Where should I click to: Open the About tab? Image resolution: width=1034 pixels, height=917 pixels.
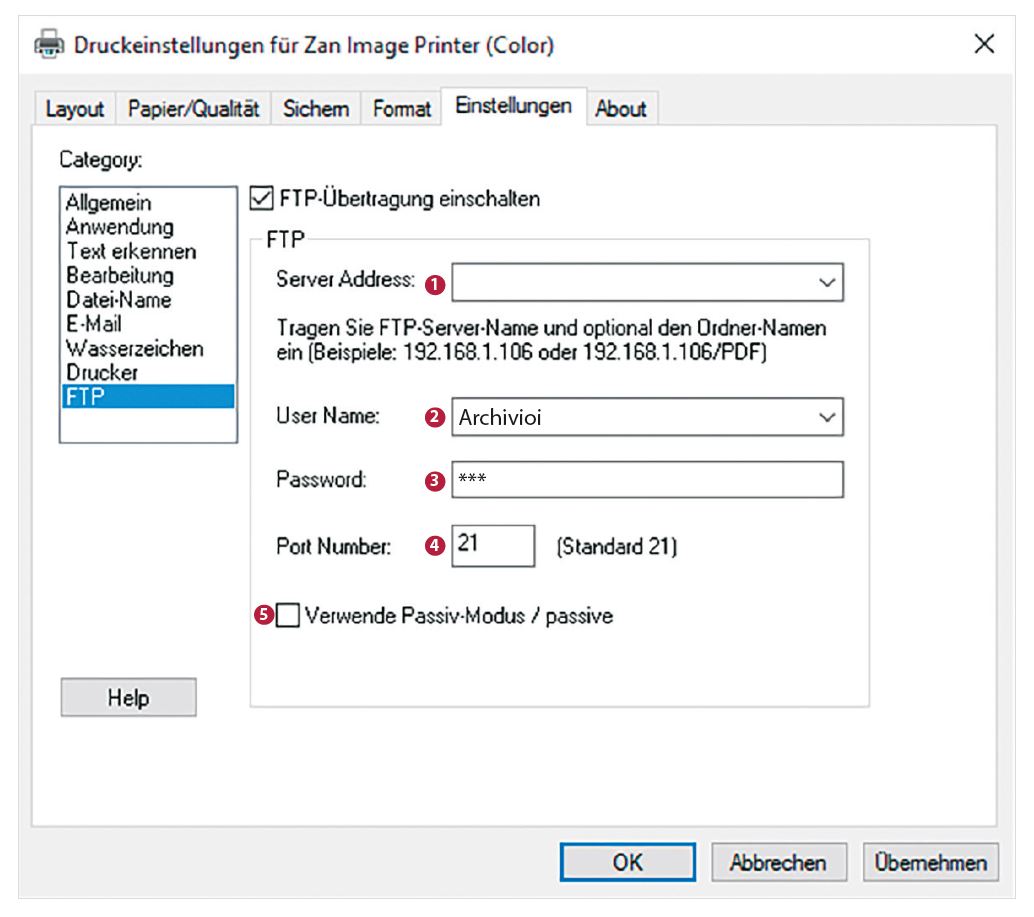tap(620, 109)
